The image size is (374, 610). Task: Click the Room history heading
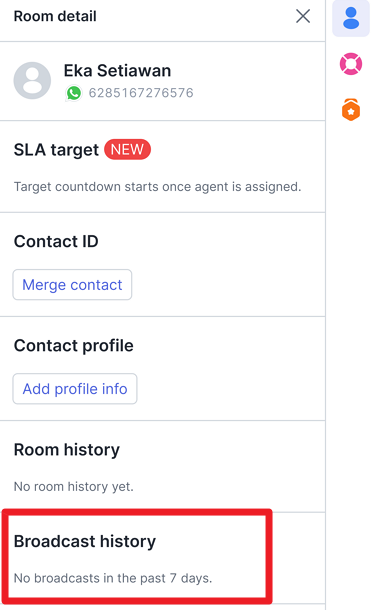point(67,450)
